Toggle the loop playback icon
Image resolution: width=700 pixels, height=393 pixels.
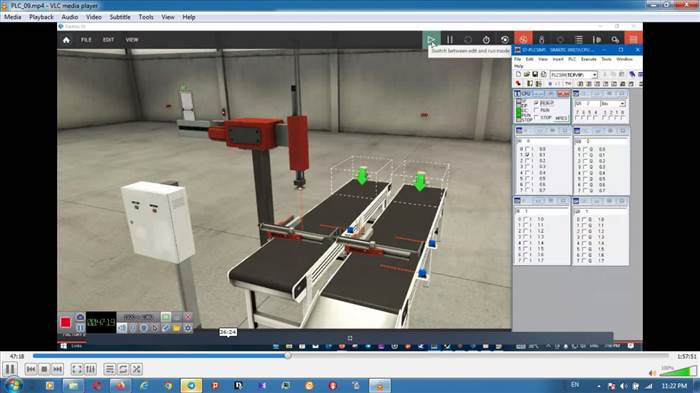coord(123,369)
